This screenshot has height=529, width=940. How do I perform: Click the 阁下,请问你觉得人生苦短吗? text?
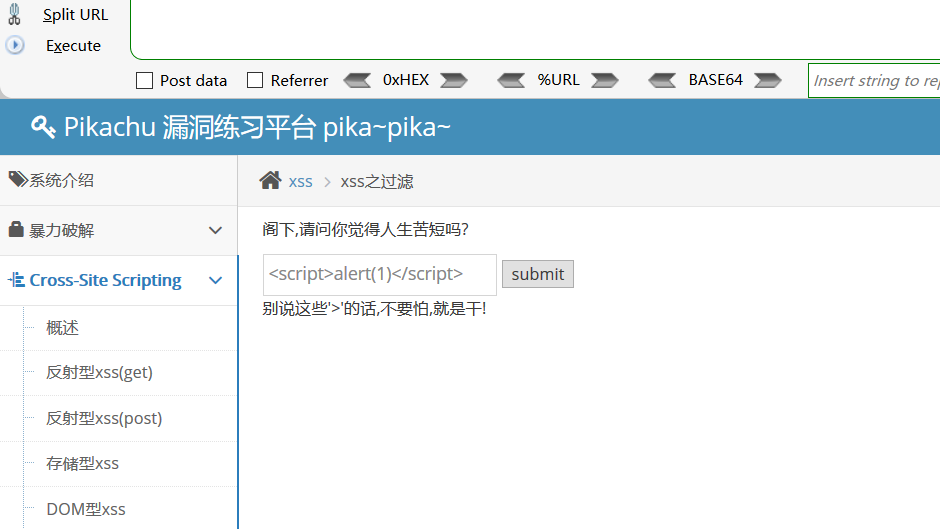pyautogui.click(x=366, y=229)
